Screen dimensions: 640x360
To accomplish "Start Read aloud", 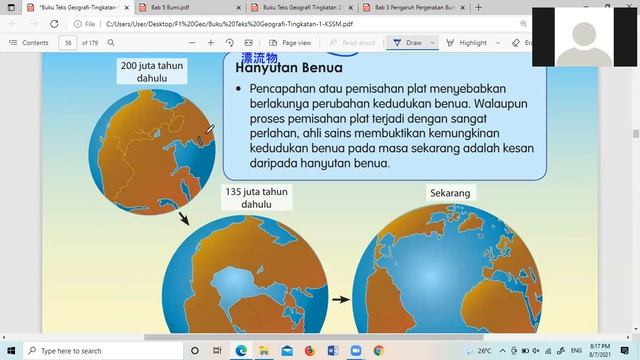I will [x=352, y=42].
